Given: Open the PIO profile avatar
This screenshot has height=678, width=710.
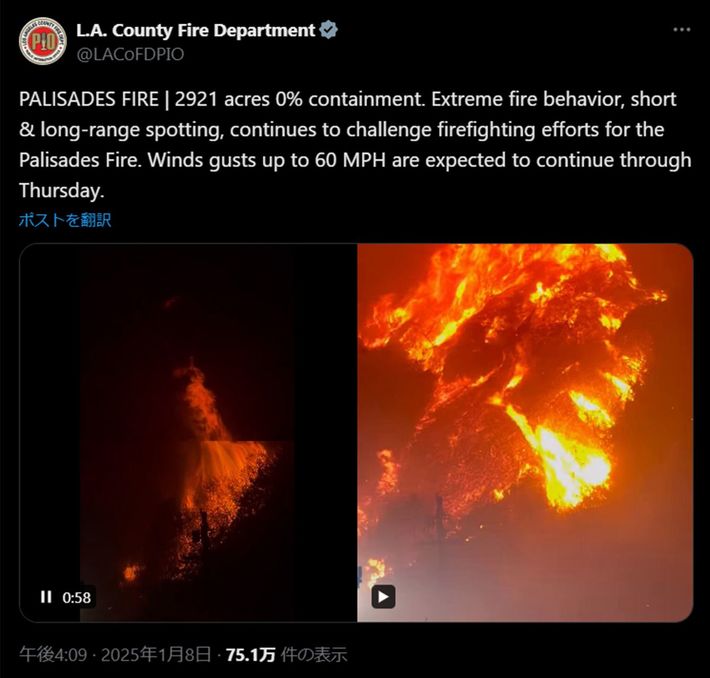Looking at the screenshot, I should click(43, 41).
